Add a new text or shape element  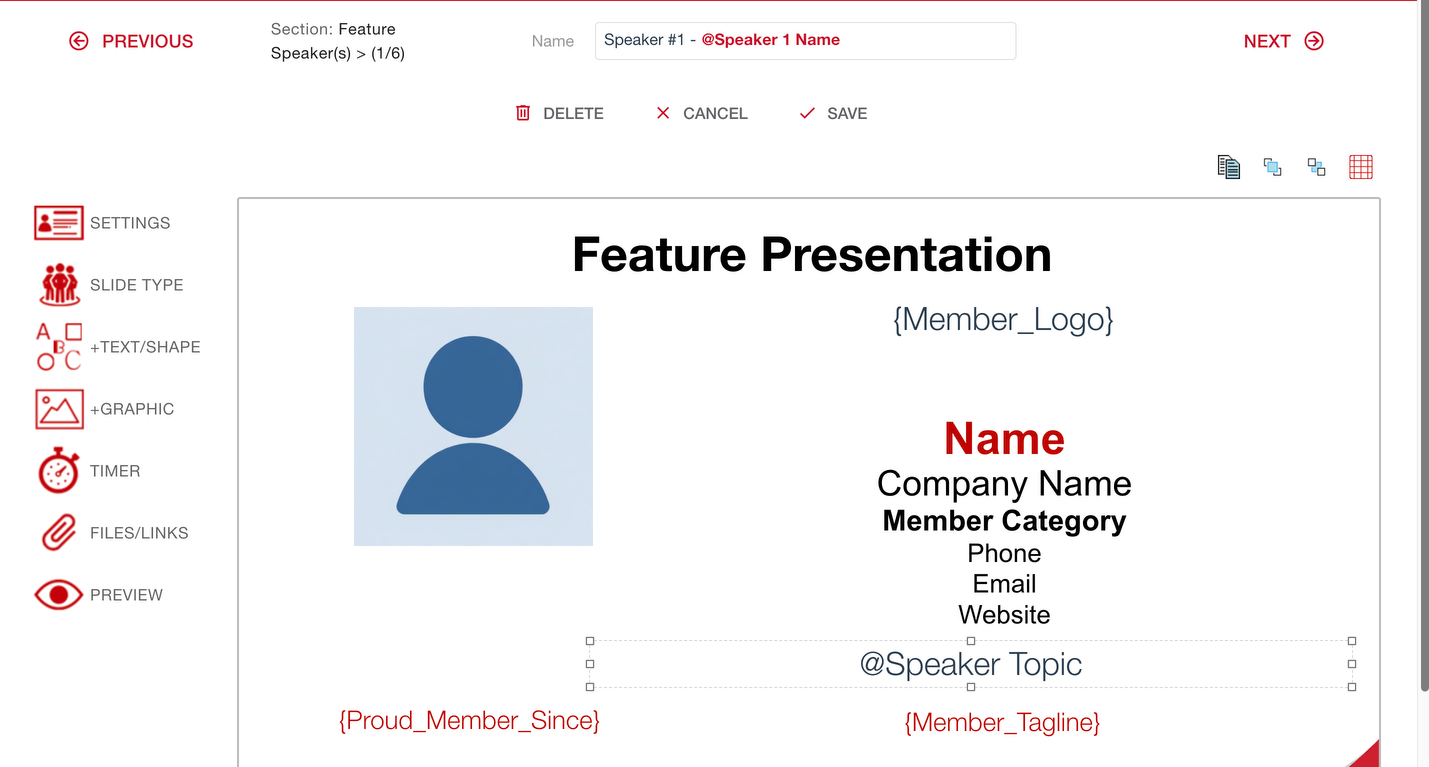click(118, 347)
